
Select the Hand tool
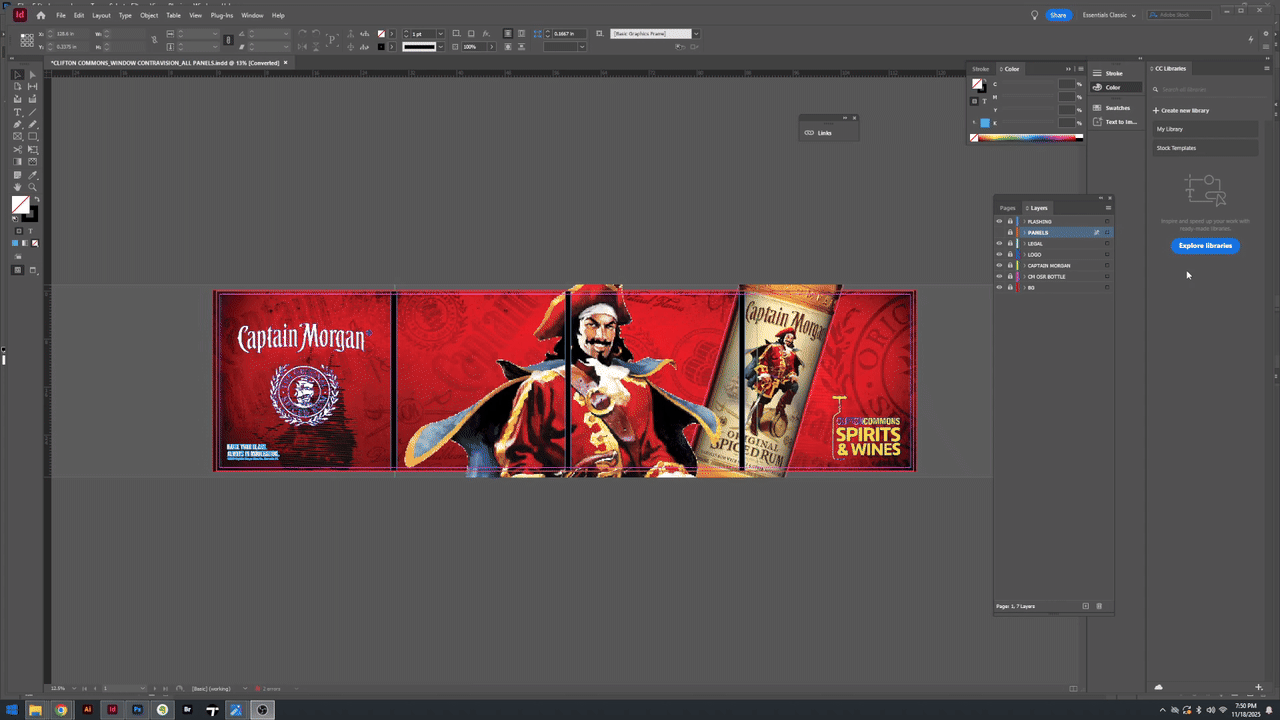[x=17, y=187]
